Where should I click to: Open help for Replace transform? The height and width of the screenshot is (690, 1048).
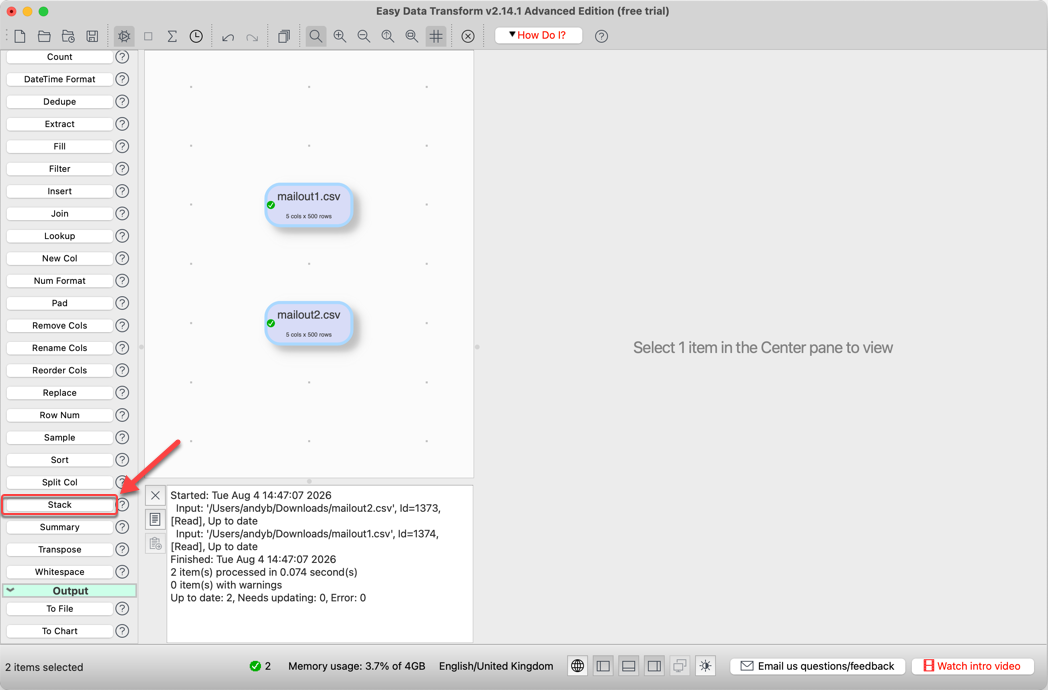122,392
